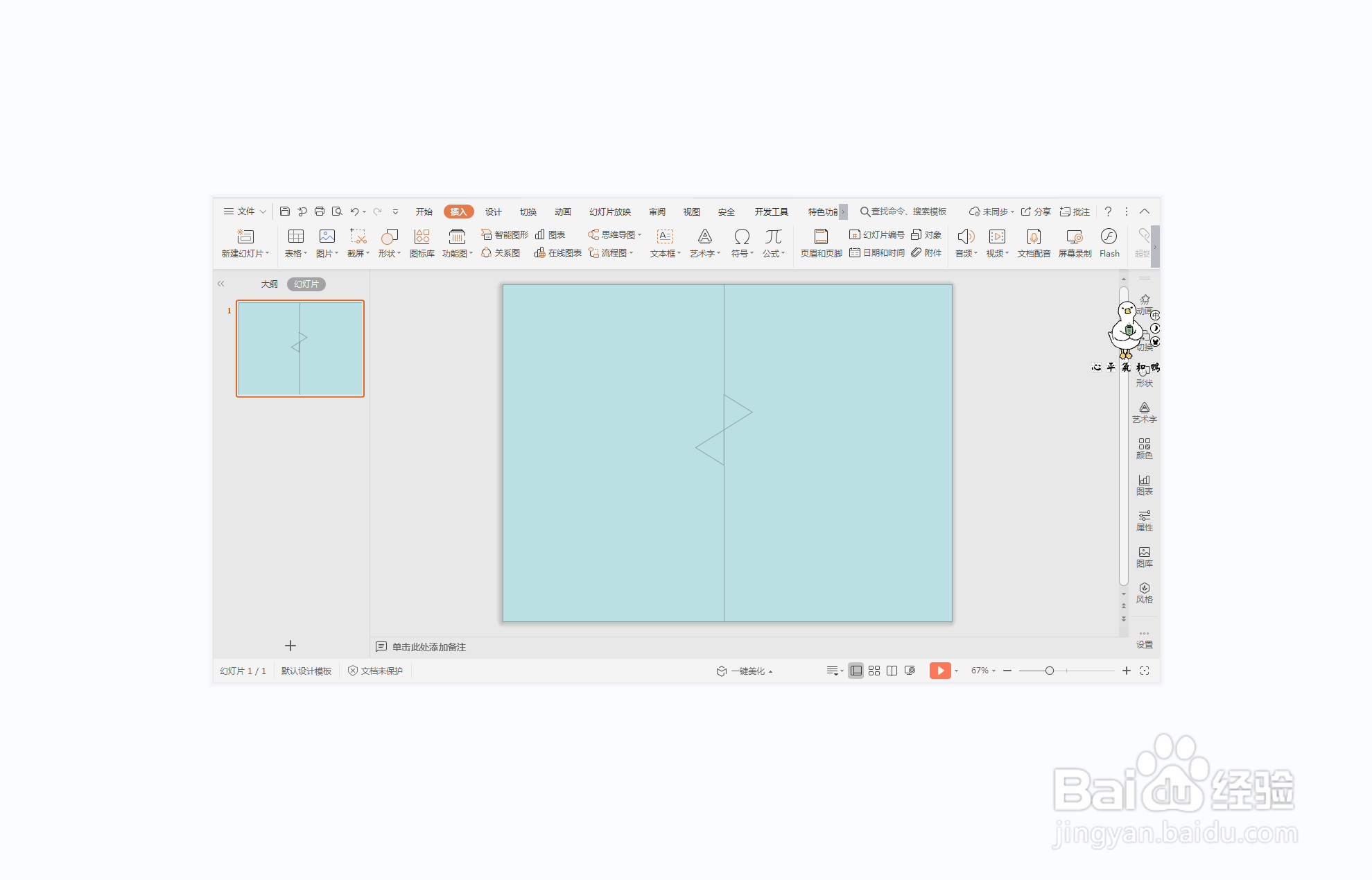1372x880 pixels.
Task: Toggle slide sorter grid view
Action: [874, 671]
